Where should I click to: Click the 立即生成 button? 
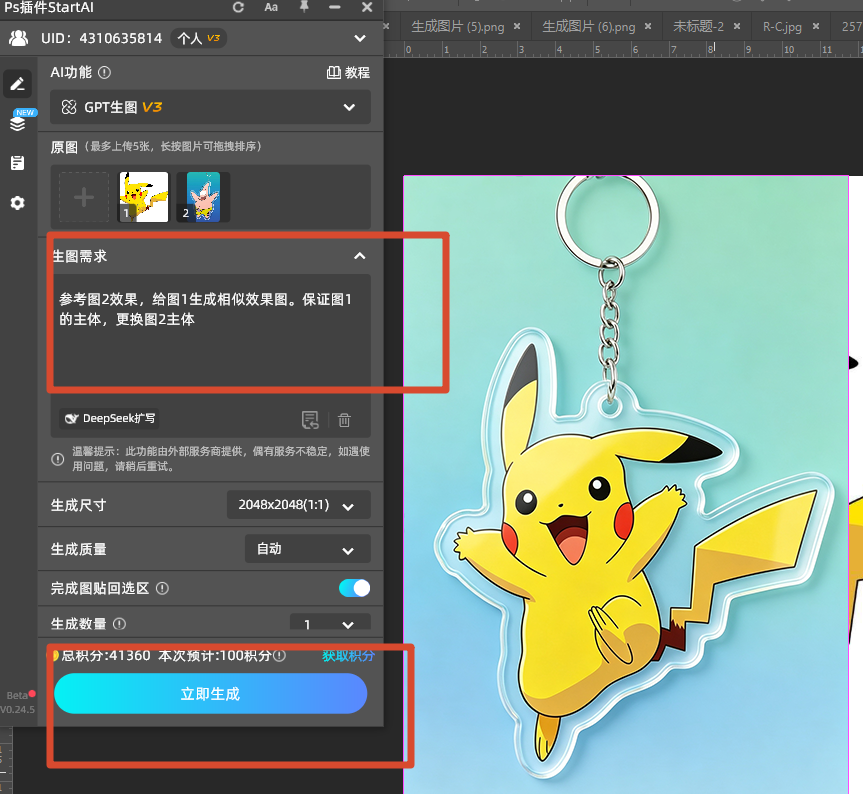pos(210,694)
